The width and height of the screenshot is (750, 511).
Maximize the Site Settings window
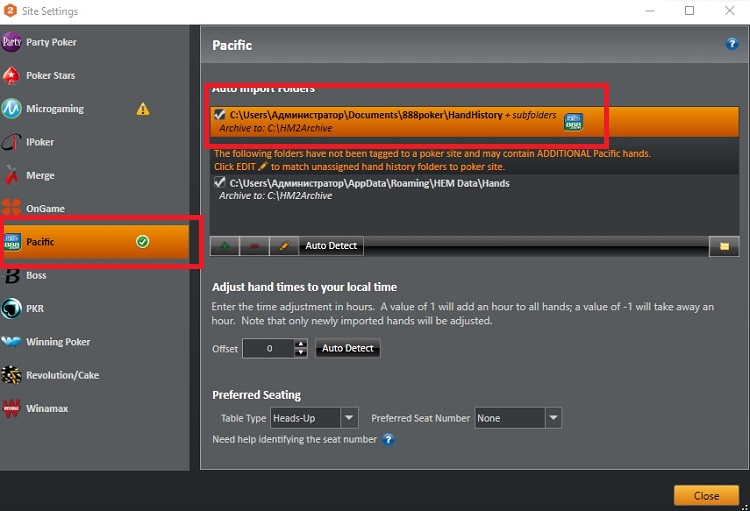[689, 11]
